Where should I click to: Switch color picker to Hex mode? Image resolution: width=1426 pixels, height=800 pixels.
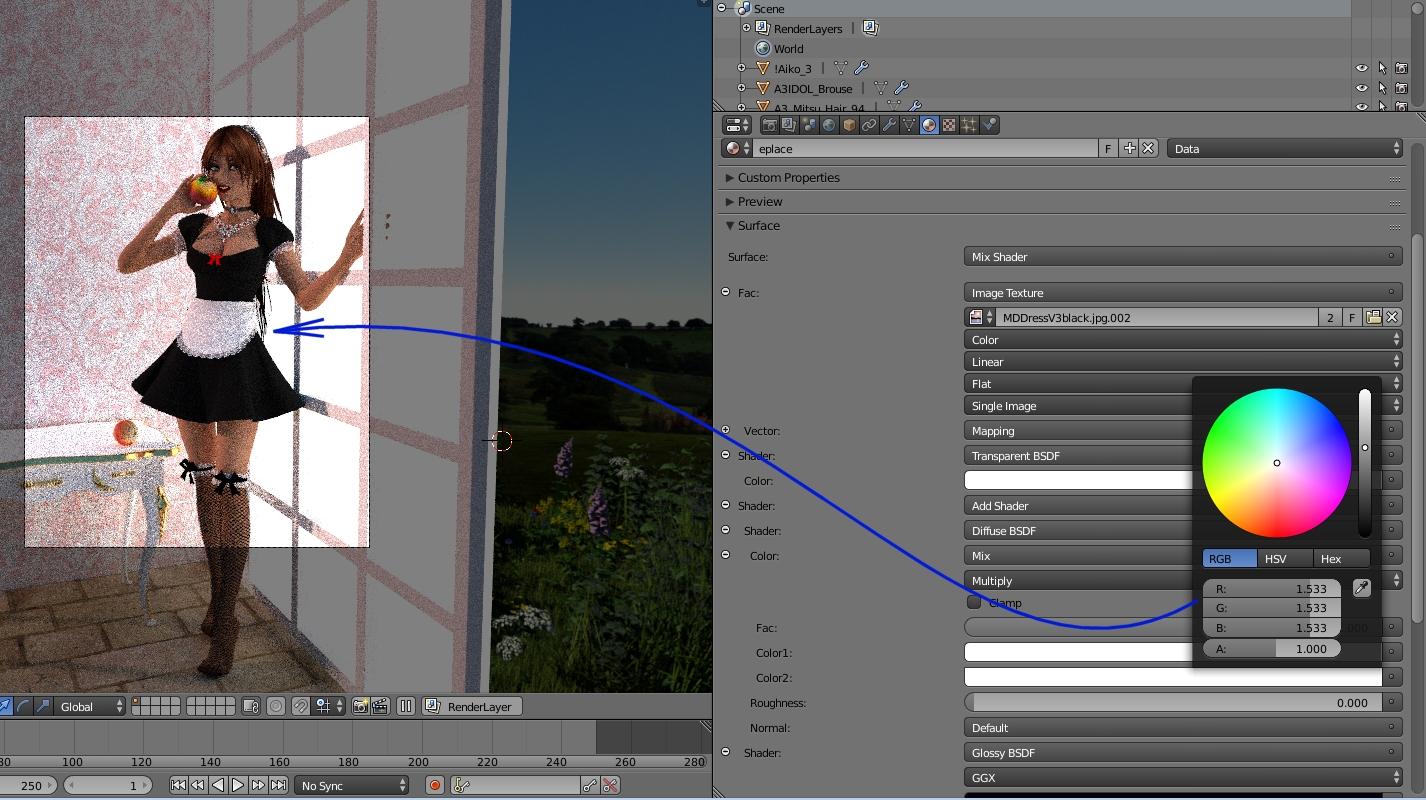point(1340,558)
